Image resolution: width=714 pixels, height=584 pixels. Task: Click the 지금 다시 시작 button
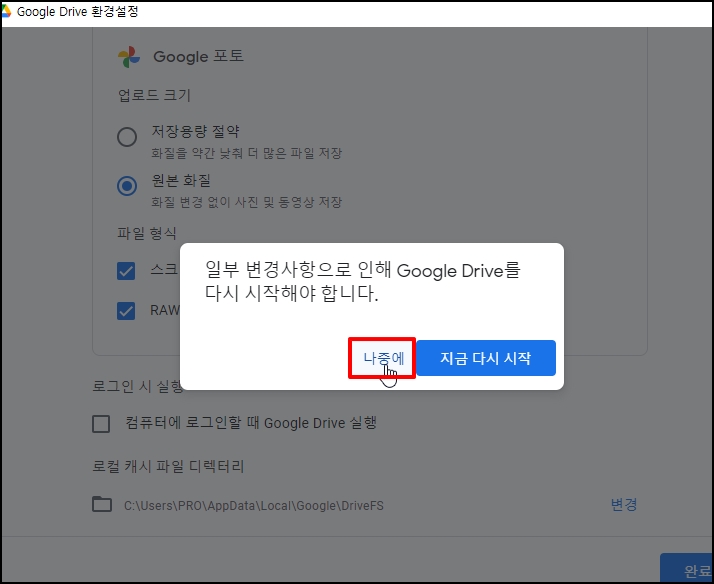point(486,358)
